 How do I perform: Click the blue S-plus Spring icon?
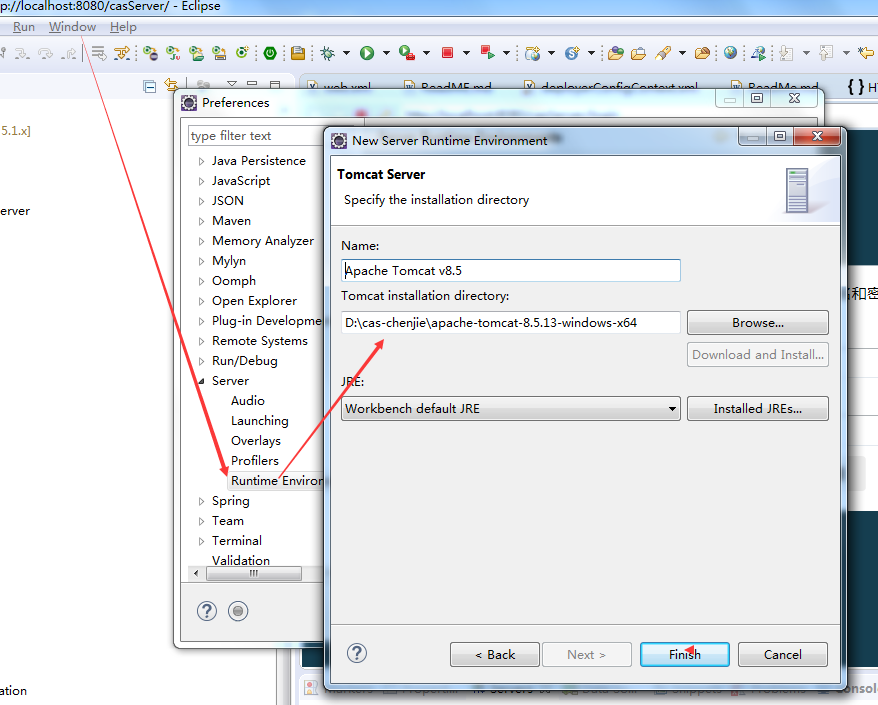point(572,53)
